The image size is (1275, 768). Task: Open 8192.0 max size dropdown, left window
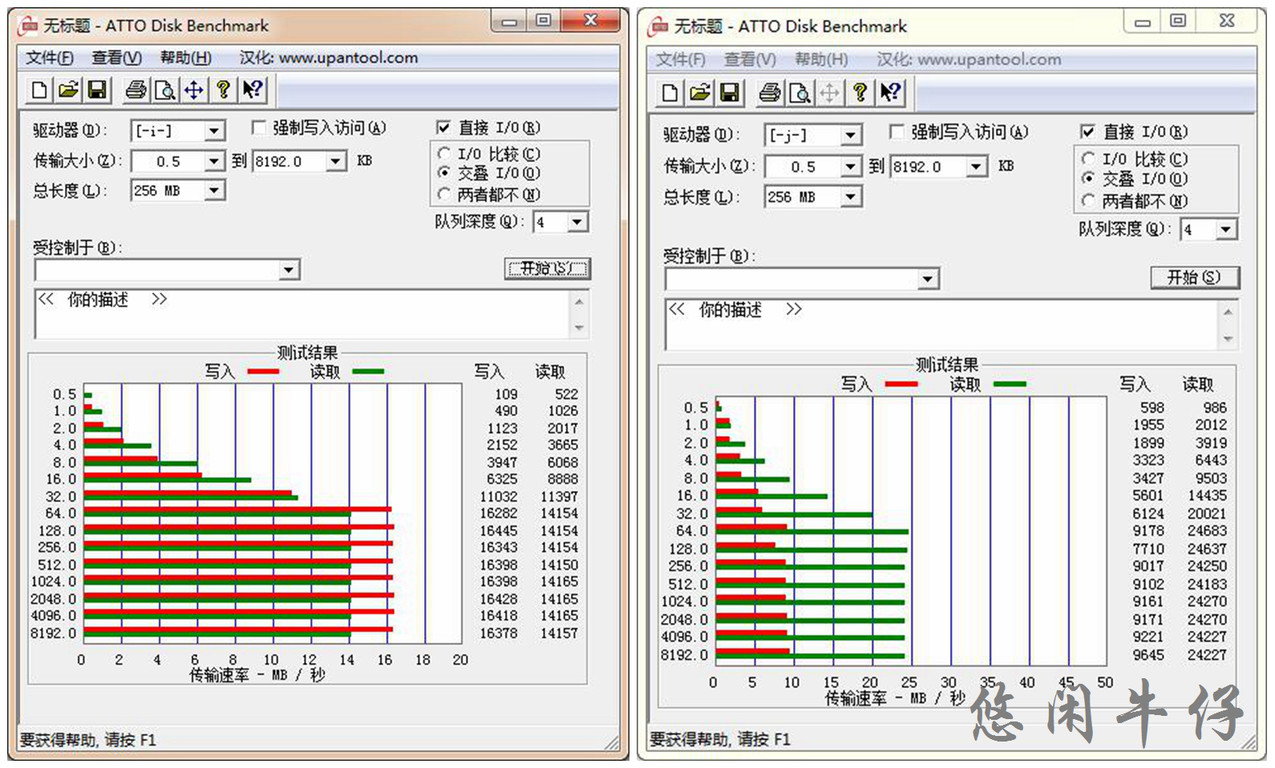pos(336,161)
